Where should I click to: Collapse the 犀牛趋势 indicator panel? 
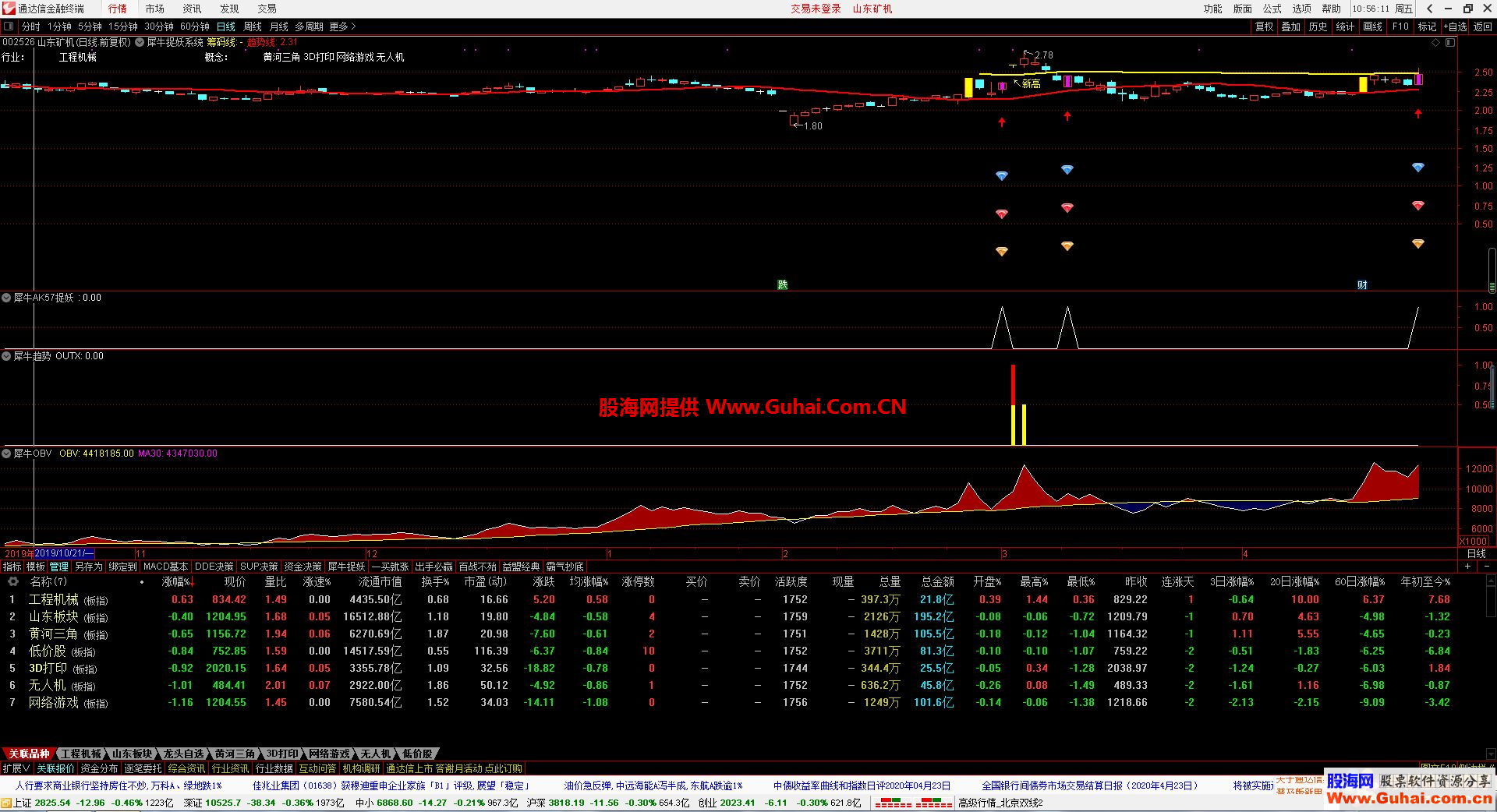click(6, 356)
